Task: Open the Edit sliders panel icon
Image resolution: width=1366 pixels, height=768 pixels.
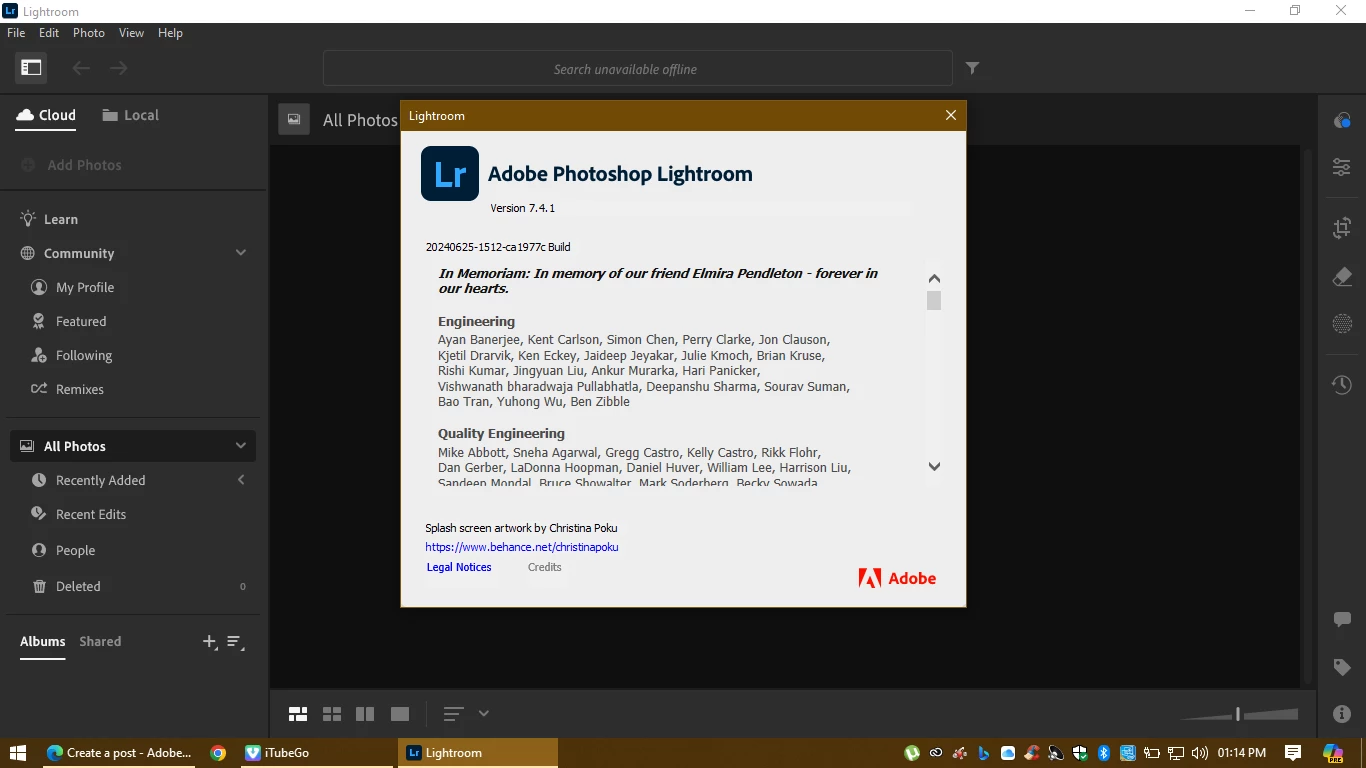Action: click(1342, 167)
